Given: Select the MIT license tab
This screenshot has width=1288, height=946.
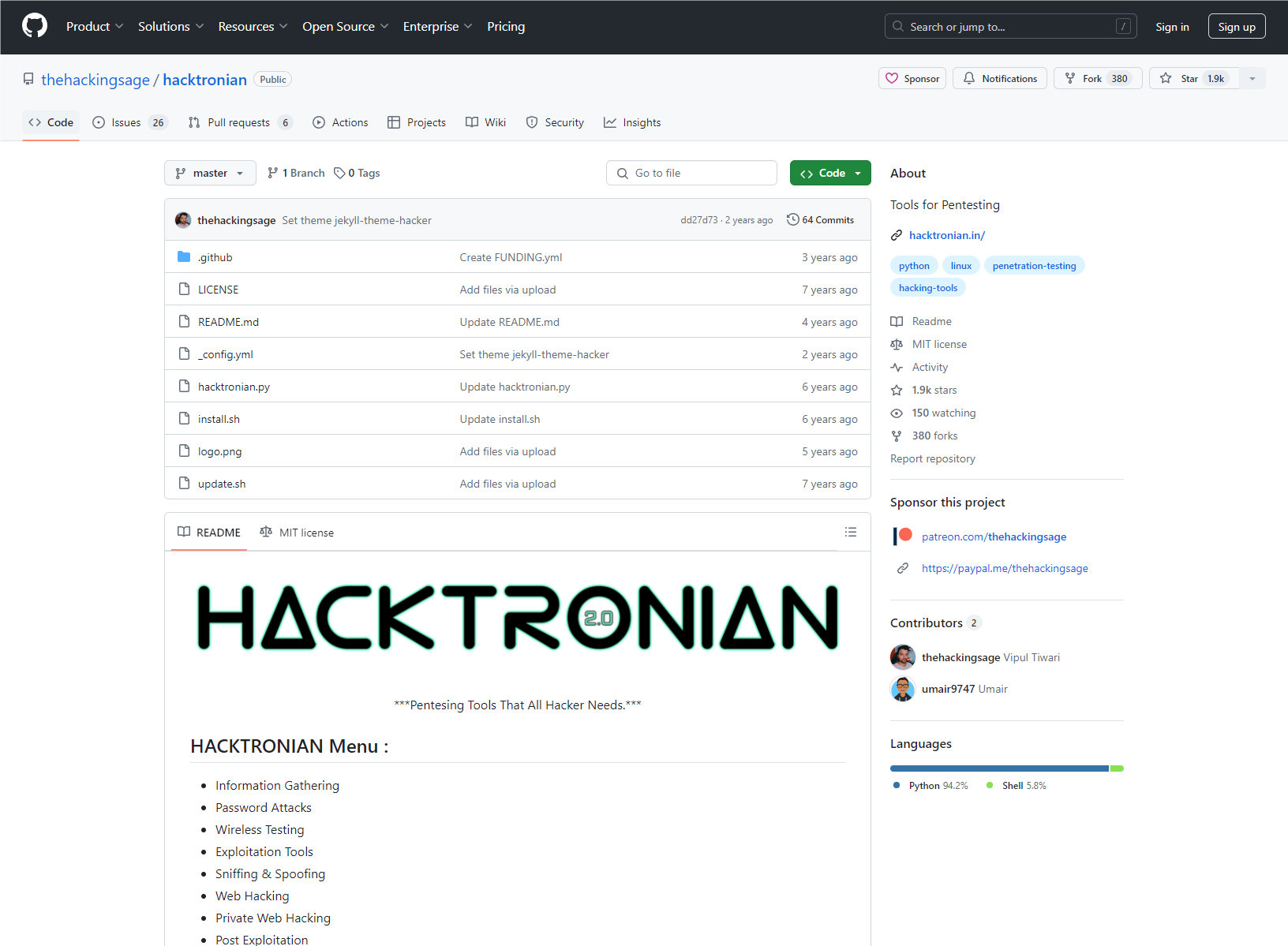Looking at the screenshot, I should coord(297,533).
